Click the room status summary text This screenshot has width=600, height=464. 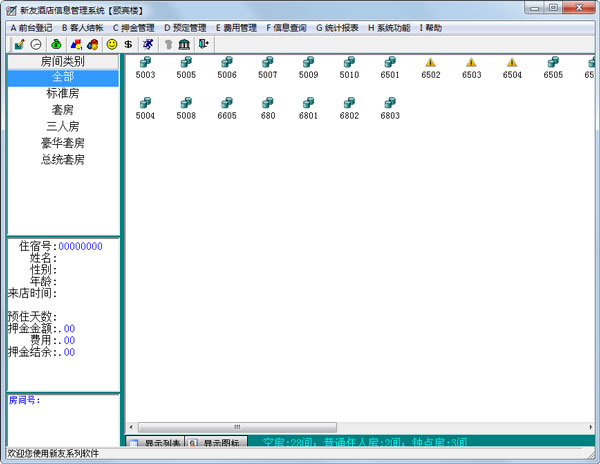tap(365, 442)
